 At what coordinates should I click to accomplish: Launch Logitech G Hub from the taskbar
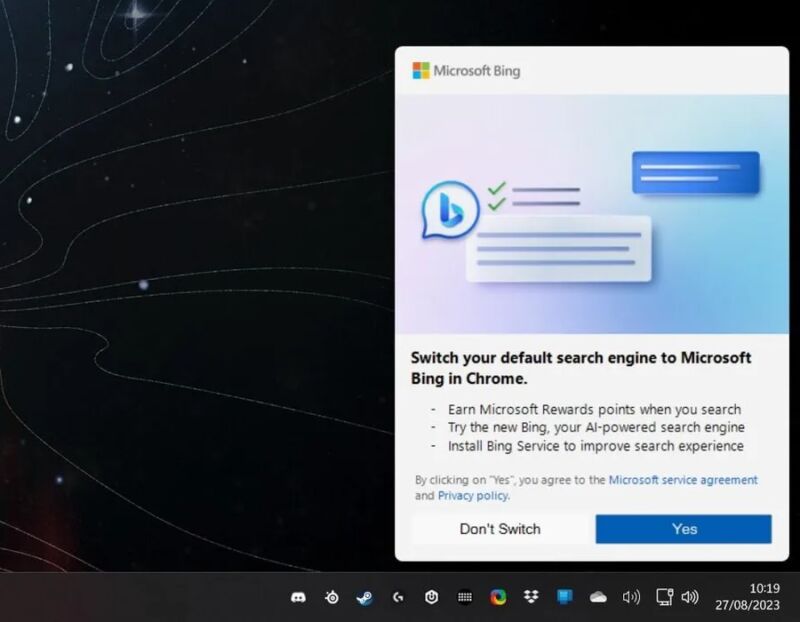(x=397, y=597)
